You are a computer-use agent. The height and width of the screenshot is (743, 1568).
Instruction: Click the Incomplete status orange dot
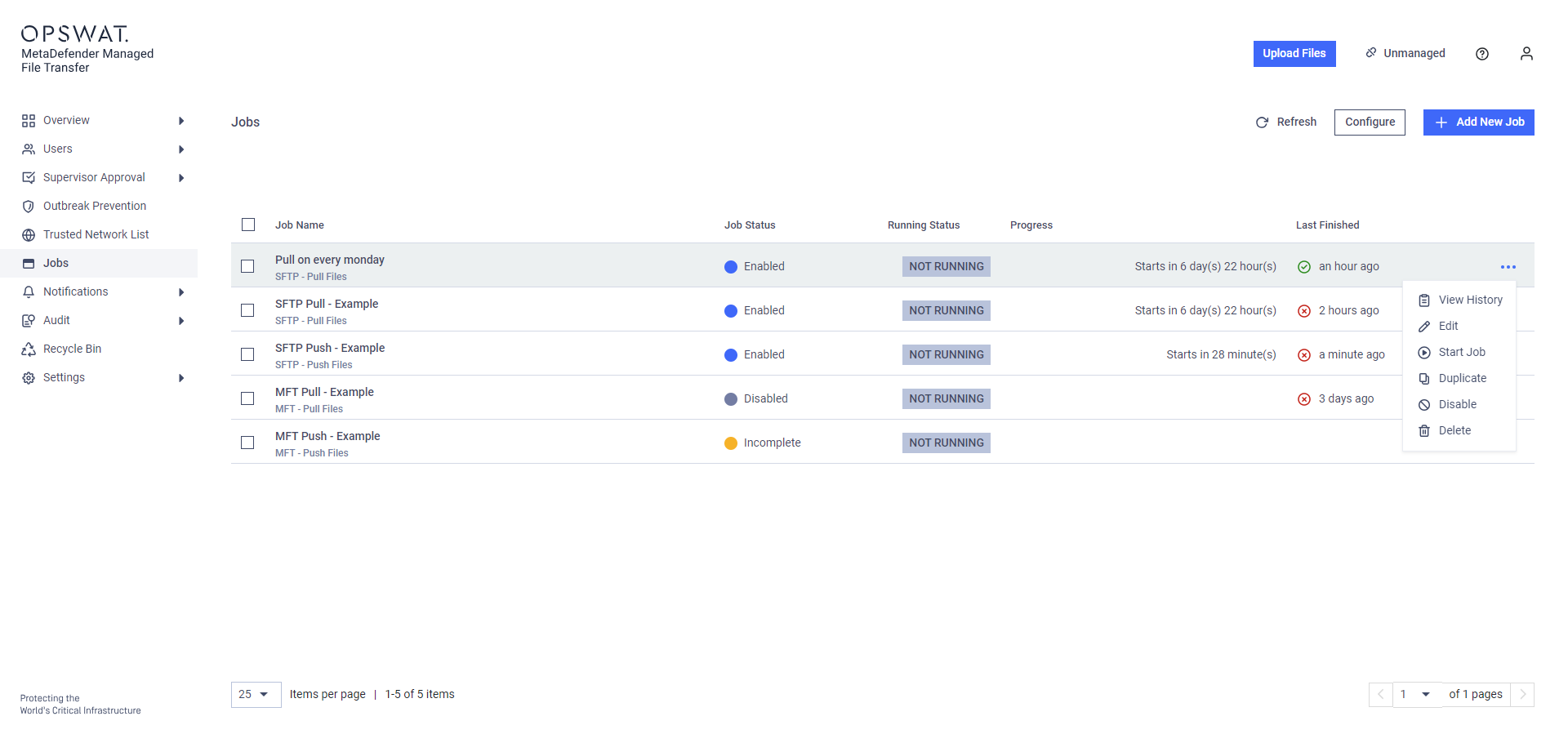[x=731, y=443]
